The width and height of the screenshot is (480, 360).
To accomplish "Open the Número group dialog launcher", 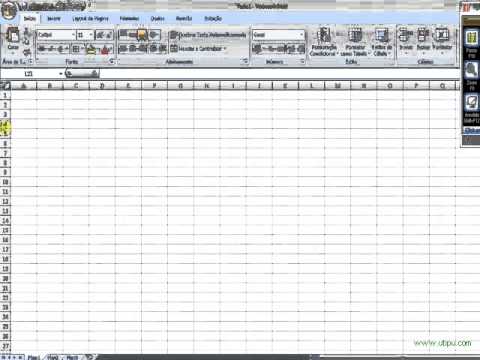I will coord(302,61).
